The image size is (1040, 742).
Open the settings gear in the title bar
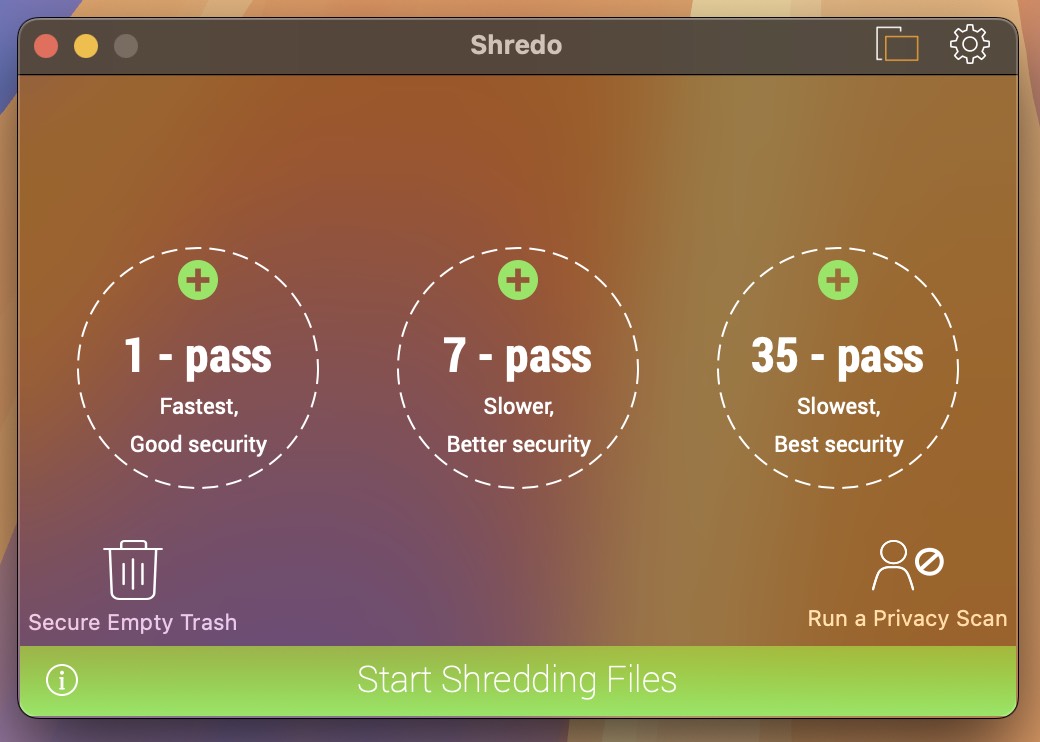[970, 44]
